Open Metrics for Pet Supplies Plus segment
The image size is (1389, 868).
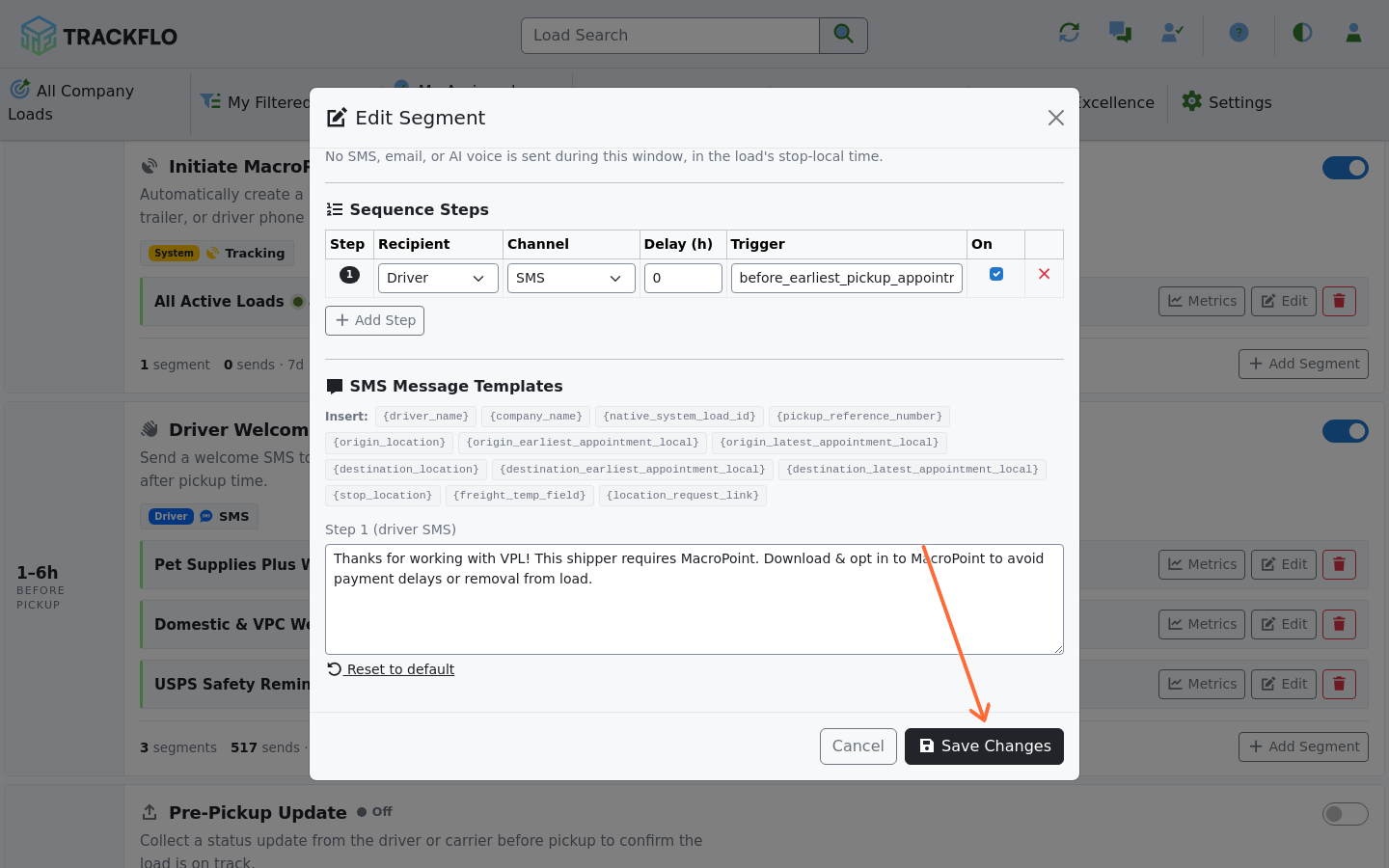click(1202, 564)
